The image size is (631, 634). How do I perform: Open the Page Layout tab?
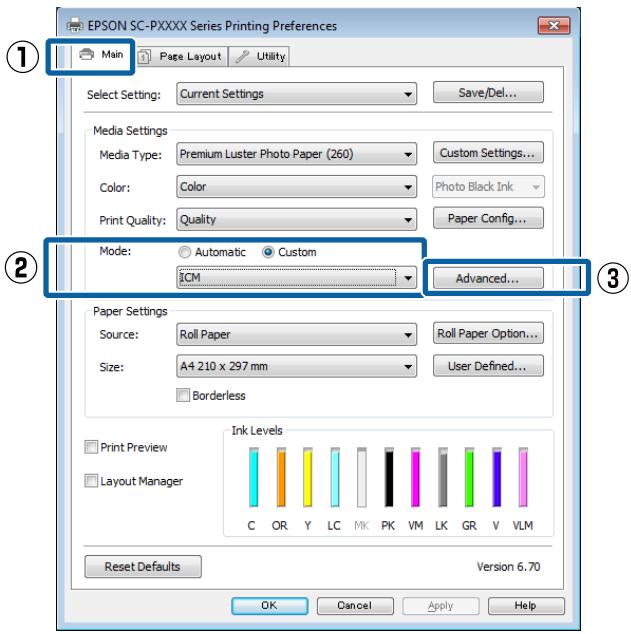[181, 56]
